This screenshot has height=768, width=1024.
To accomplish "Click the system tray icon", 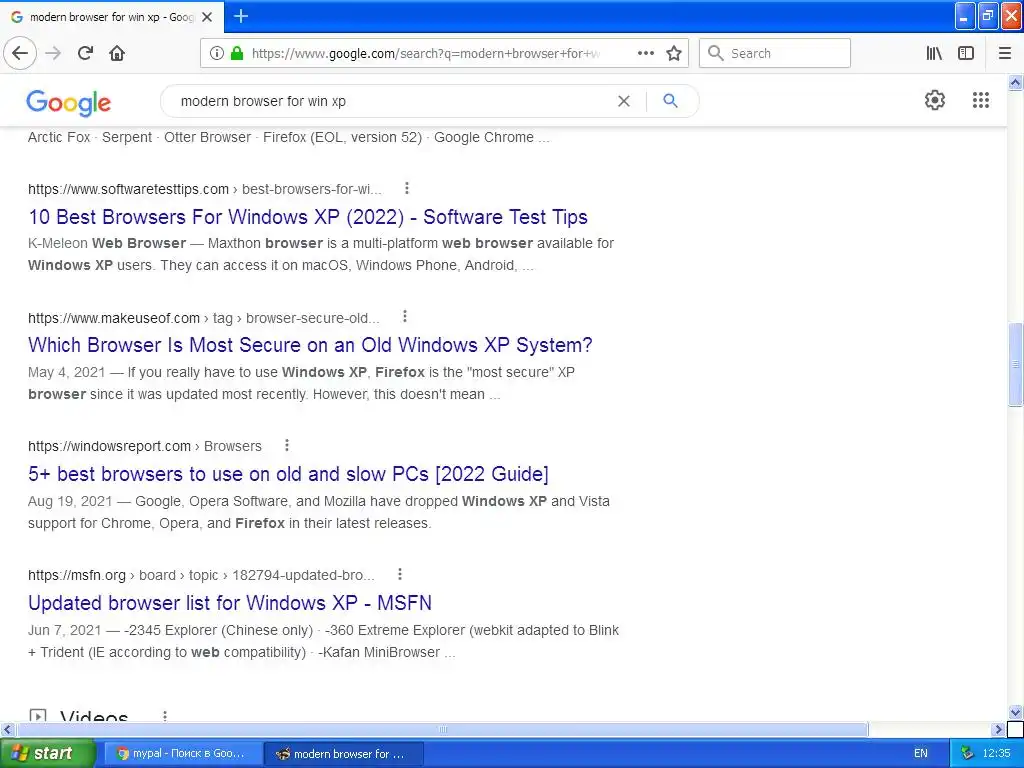I will pyautogui.click(x=968, y=754).
